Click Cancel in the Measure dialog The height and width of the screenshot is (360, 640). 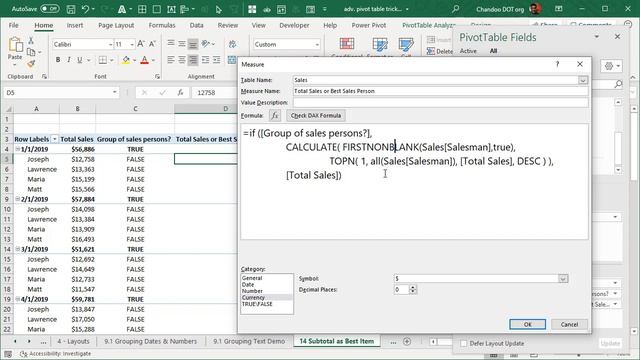tap(569, 324)
